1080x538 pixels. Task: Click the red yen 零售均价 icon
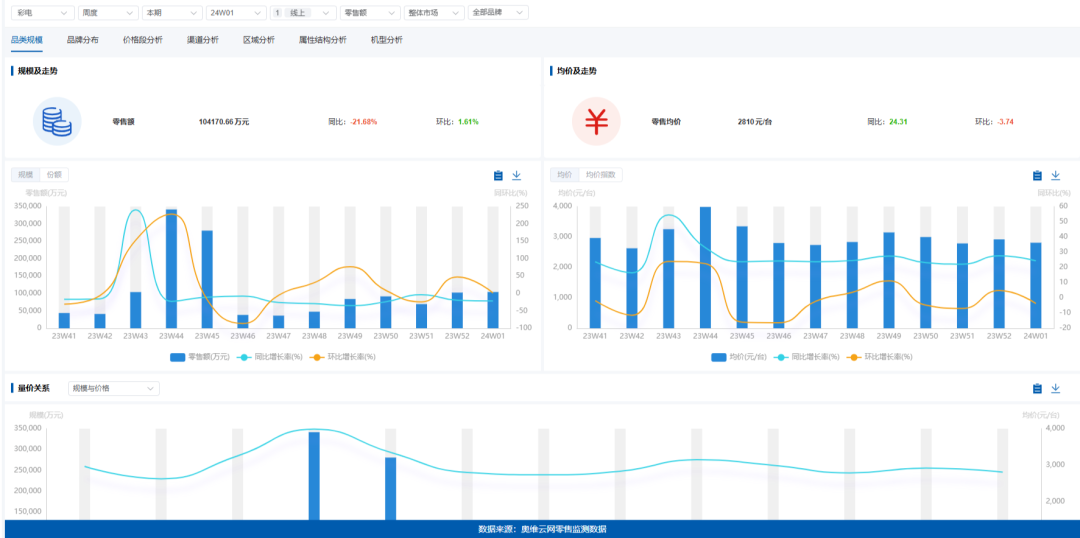(596, 122)
